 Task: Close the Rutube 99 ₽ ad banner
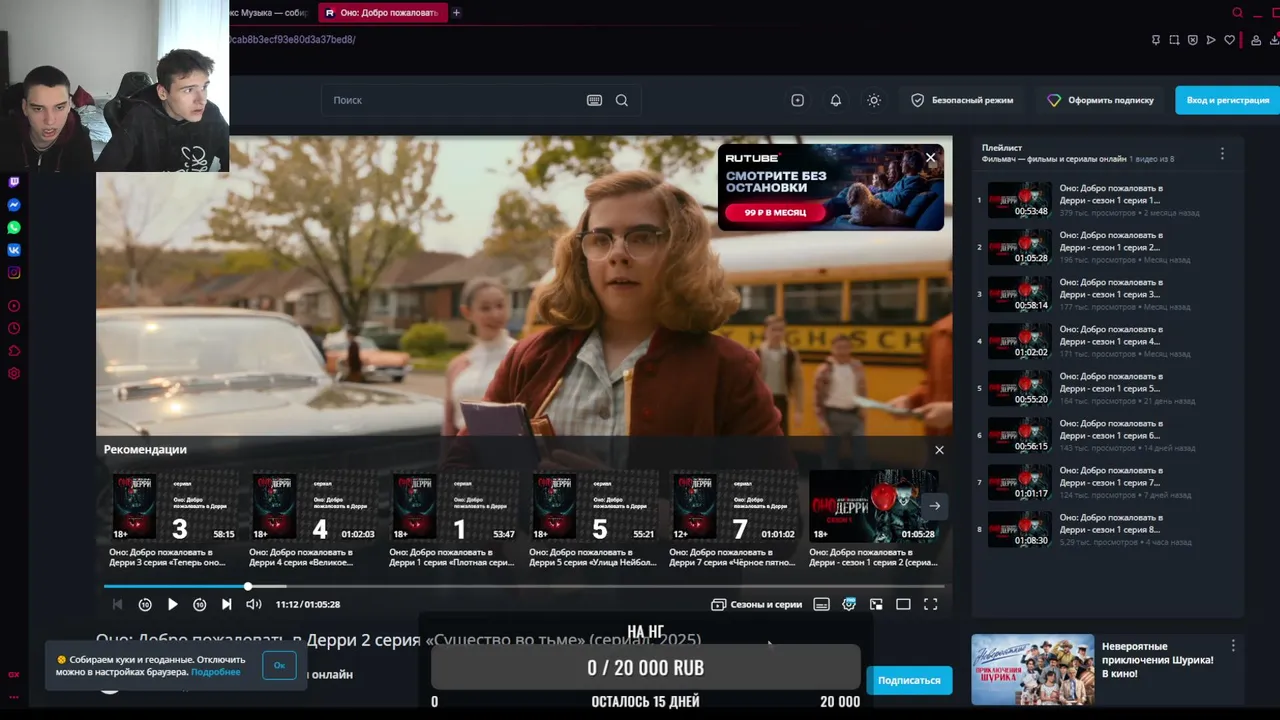931,157
